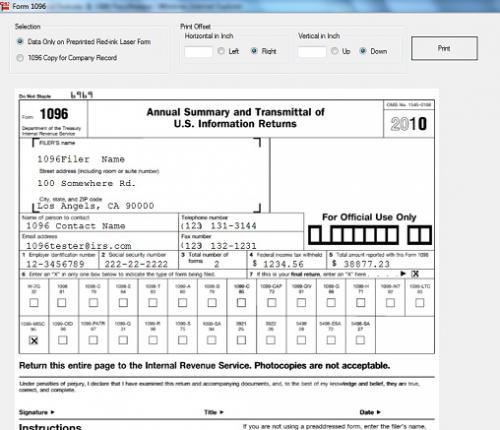Toggle the 1099-MISC form type checkbox
The width and height of the screenshot is (500, 430).
[x=34, y=340]
